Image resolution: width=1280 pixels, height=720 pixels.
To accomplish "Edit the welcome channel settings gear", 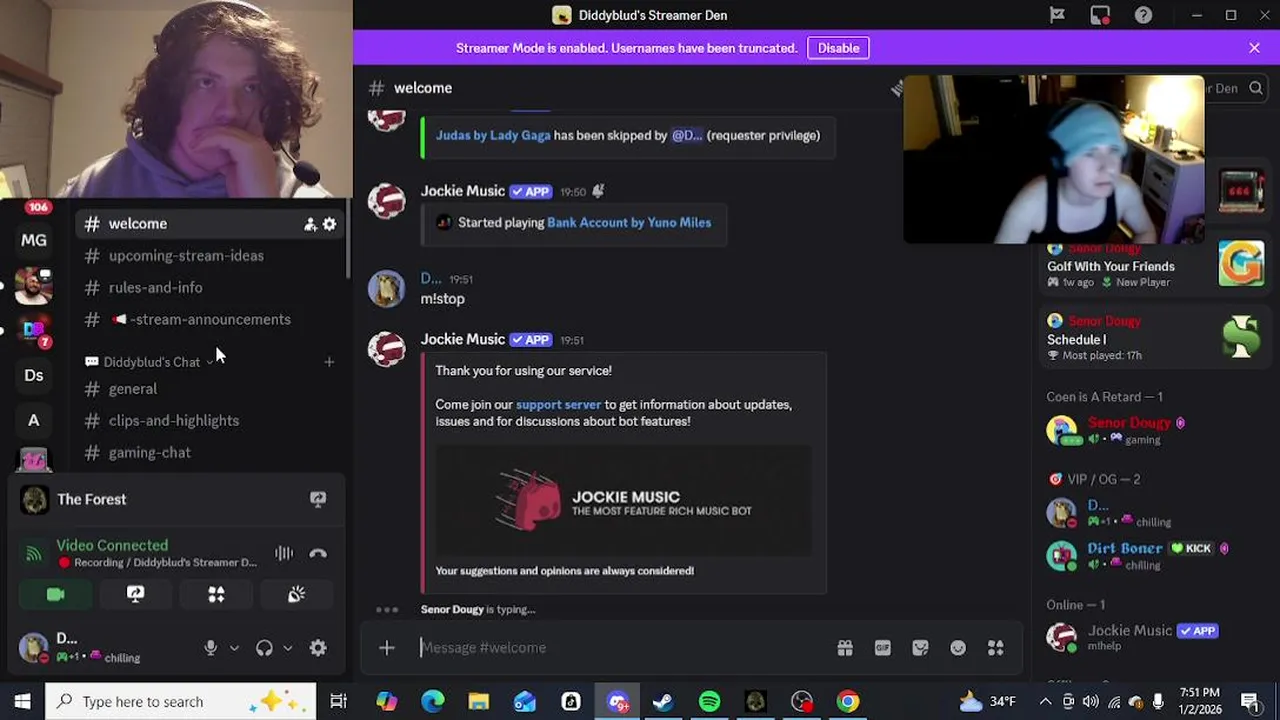I will click(329, 225).
